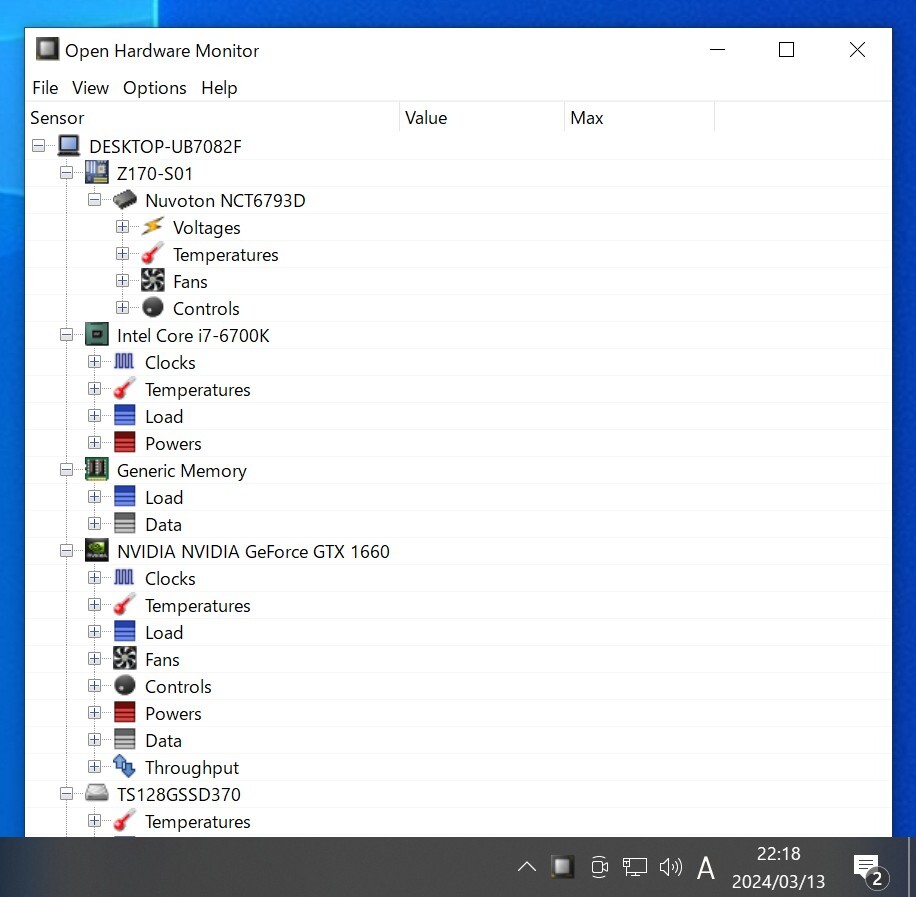The height and width of the screenshot is (897, 916).
Task: Open the Options menu
Action: [x=155, y=88]
